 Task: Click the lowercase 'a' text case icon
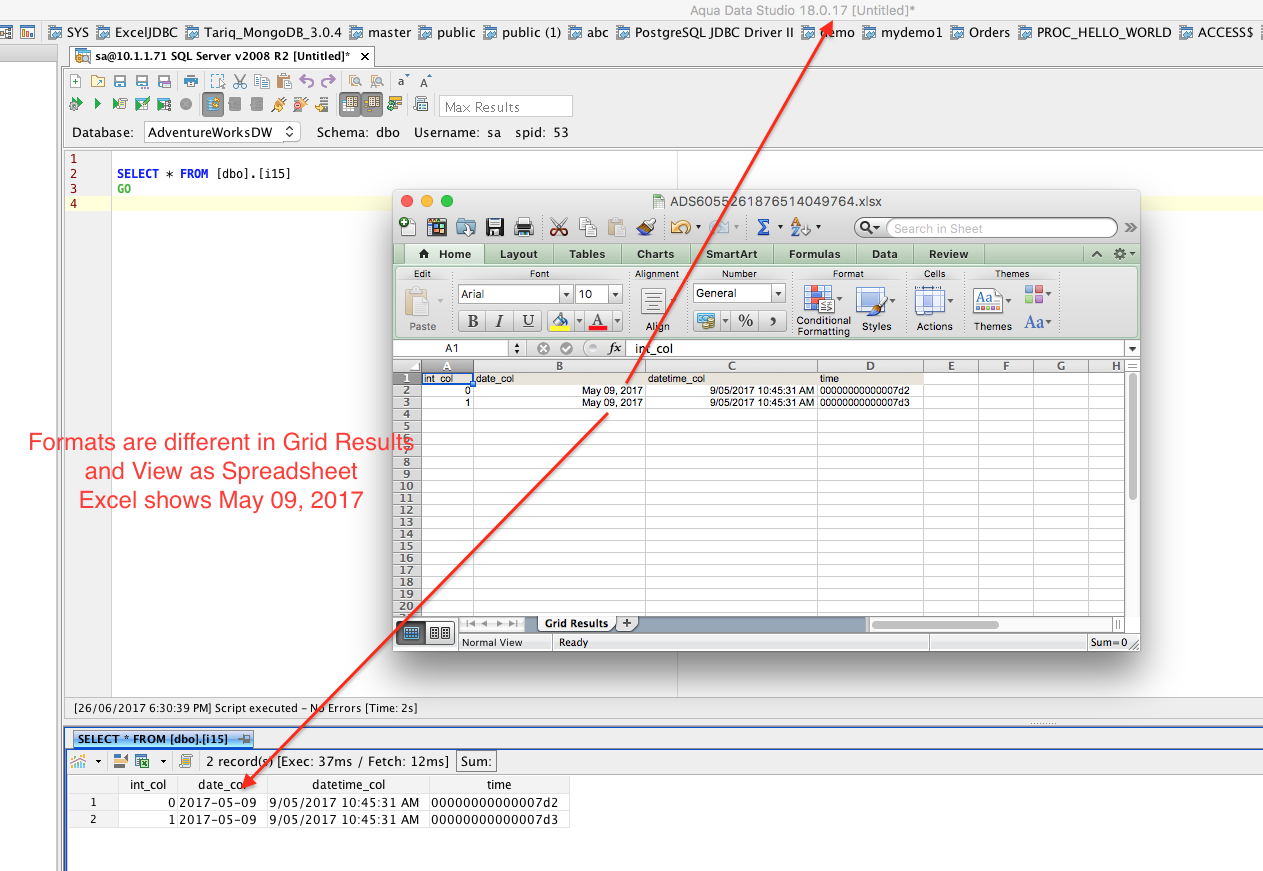(402, 81)
